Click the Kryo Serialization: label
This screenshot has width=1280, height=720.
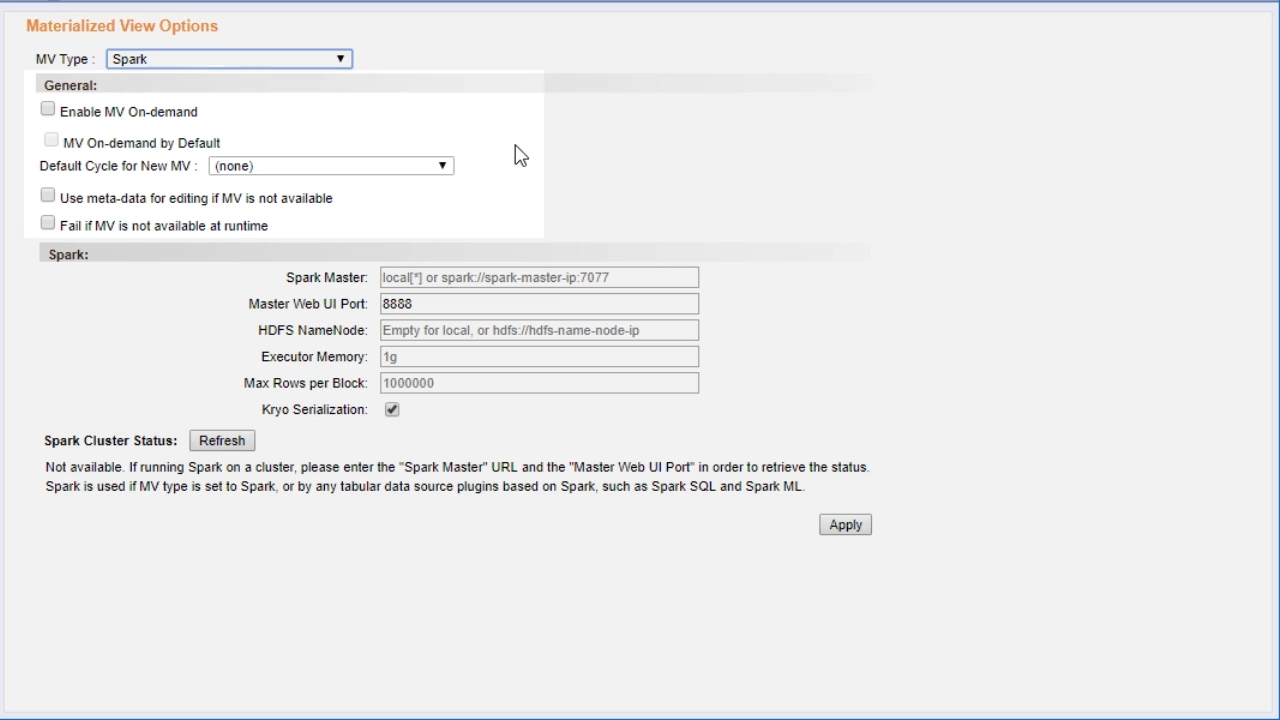[x=314, y=410]
